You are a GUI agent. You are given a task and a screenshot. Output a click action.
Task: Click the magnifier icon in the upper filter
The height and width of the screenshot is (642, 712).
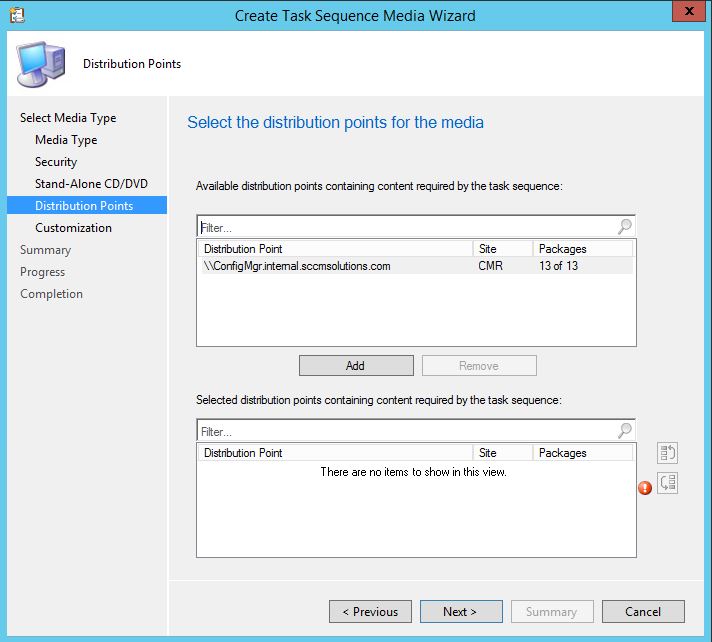coord(625,227)
